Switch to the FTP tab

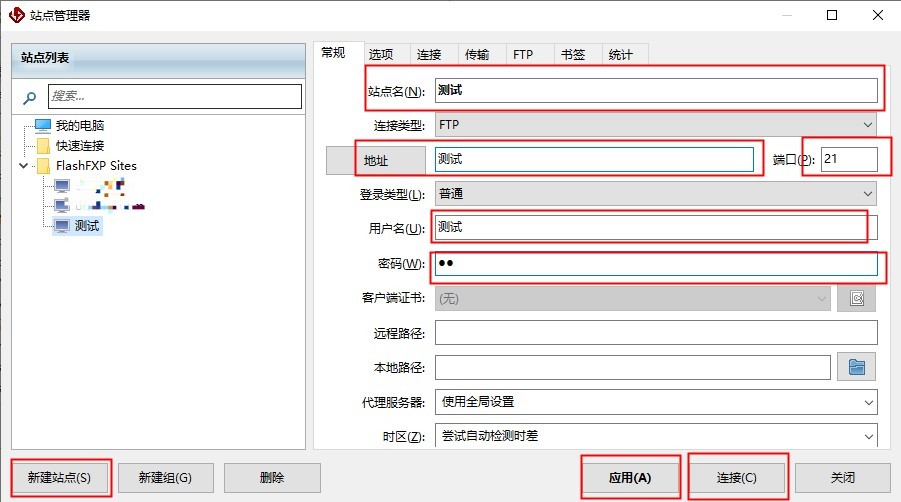(x=523, y=55)
